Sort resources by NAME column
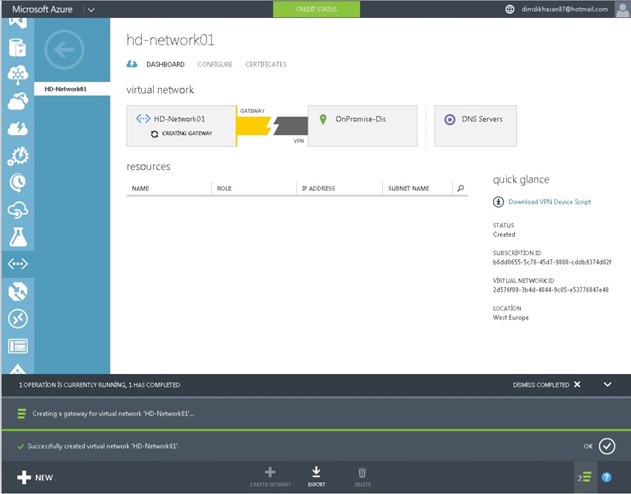Screen dimensions: 631x494 tap(140, 188)
